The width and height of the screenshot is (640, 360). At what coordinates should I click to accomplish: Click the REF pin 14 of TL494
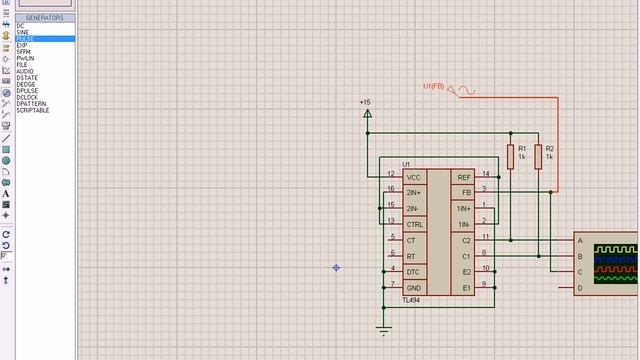(x=483, y=177)
